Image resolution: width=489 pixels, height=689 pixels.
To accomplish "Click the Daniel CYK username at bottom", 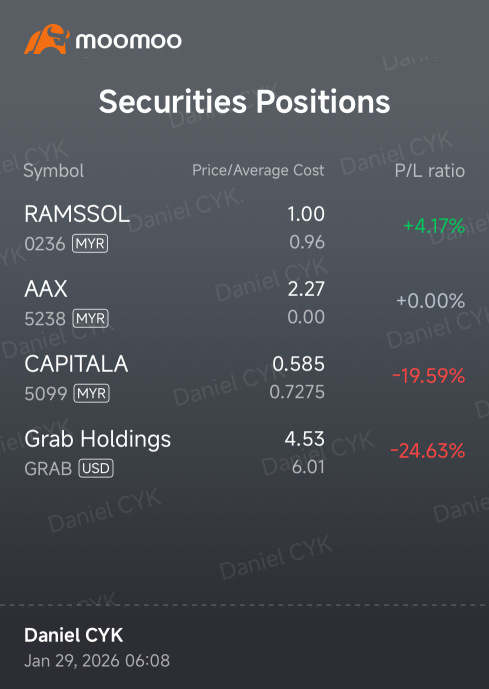I will click(x=74, y=635).
